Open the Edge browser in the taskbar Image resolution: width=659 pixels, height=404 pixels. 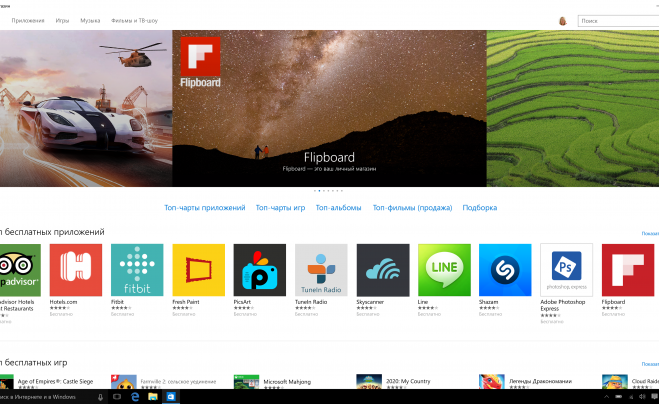[134, 397]
